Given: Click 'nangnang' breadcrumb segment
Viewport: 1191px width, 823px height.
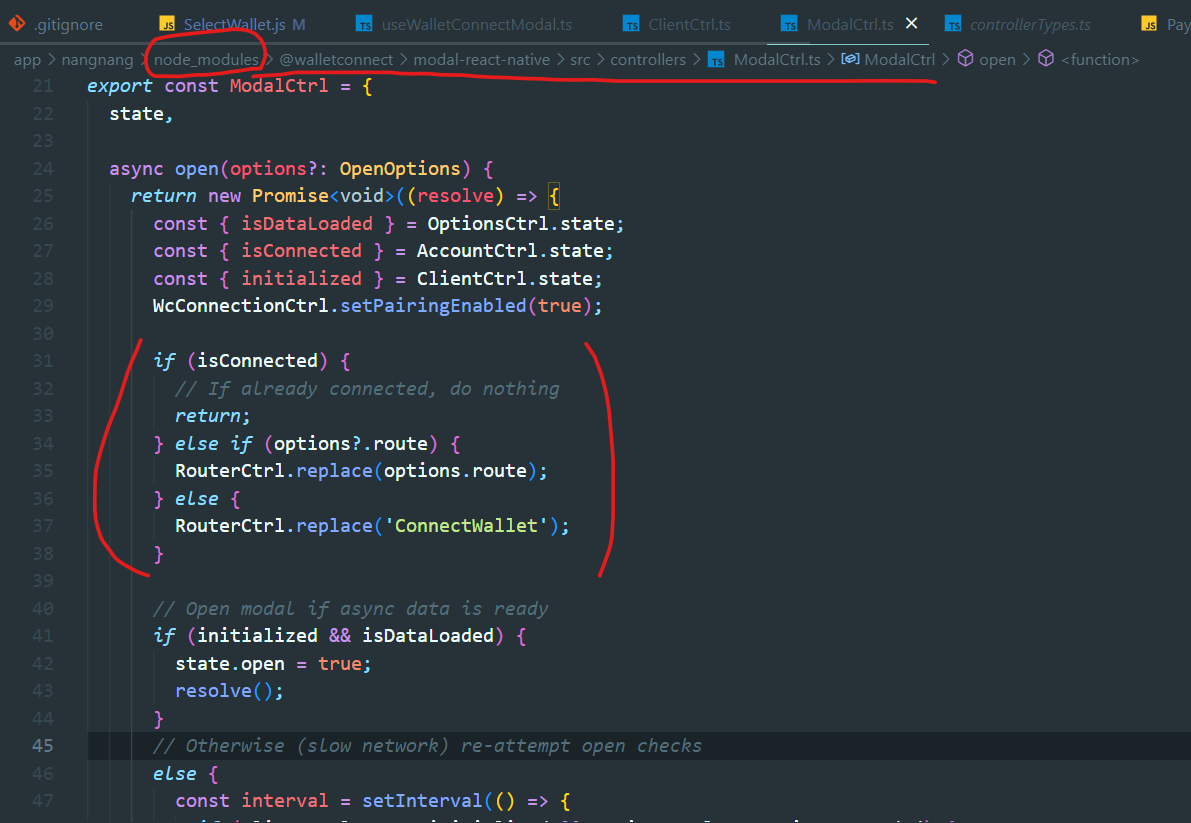Looking at the screenshot, I should (97, 59).
